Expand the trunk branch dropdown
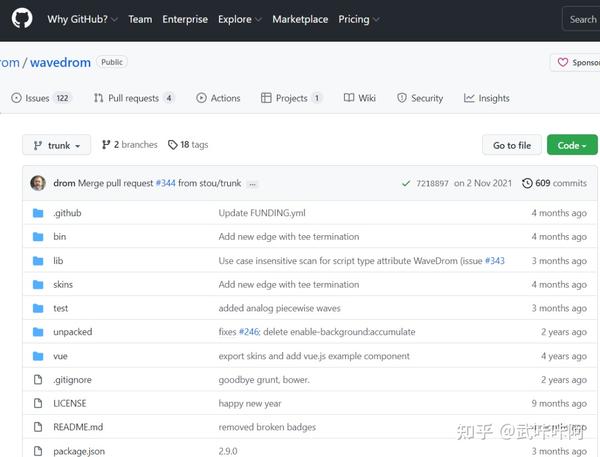Image resolution: width=600 pixels, height=457 pixels. (x=56, y=145)
